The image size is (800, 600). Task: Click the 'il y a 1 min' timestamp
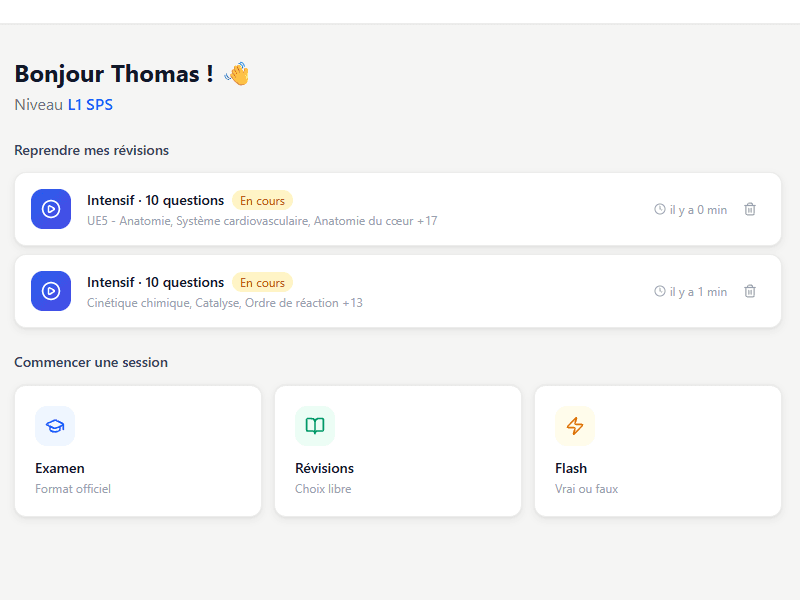pyautogui.click(x=698, y=292)
